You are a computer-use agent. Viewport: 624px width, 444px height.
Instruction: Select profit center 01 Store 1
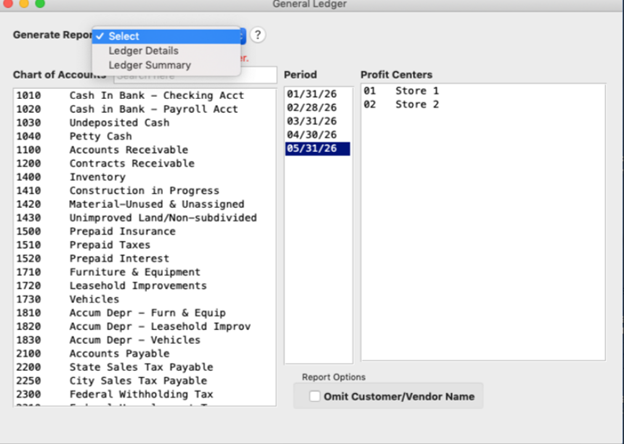(483, 91)
